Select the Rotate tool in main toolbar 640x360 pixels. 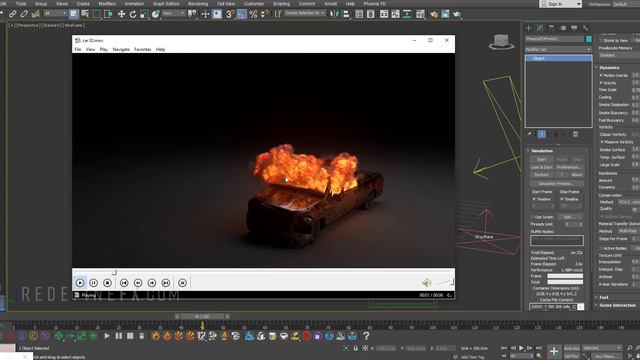pos(133,14)
